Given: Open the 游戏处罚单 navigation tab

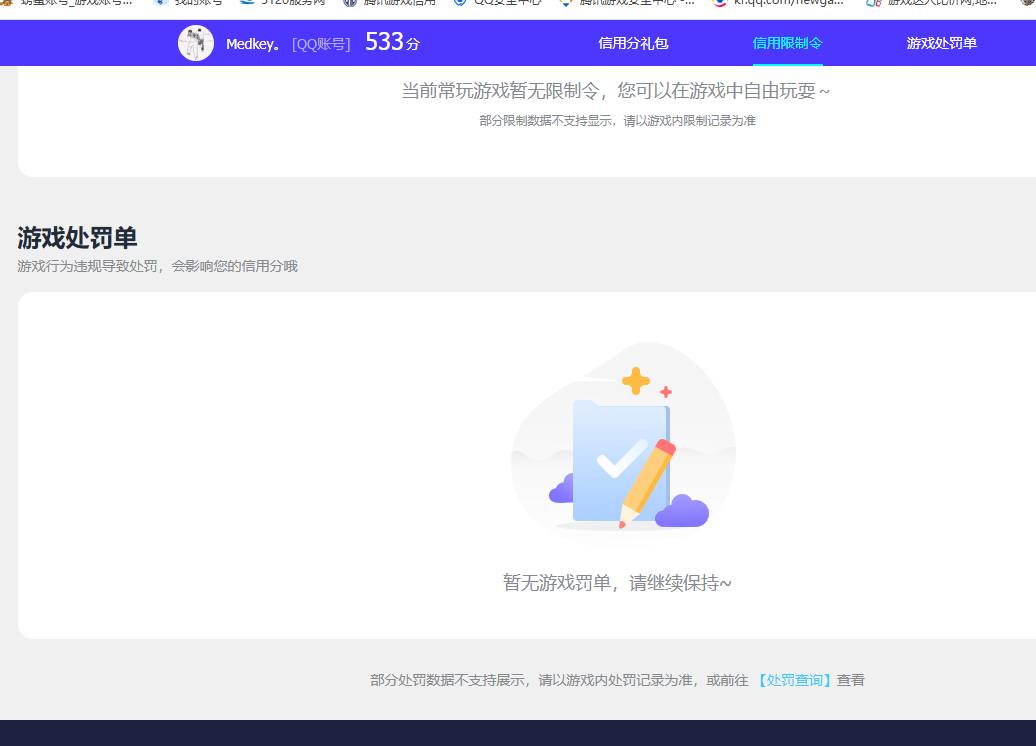Looking at the screenshot, I should (941, 43).
